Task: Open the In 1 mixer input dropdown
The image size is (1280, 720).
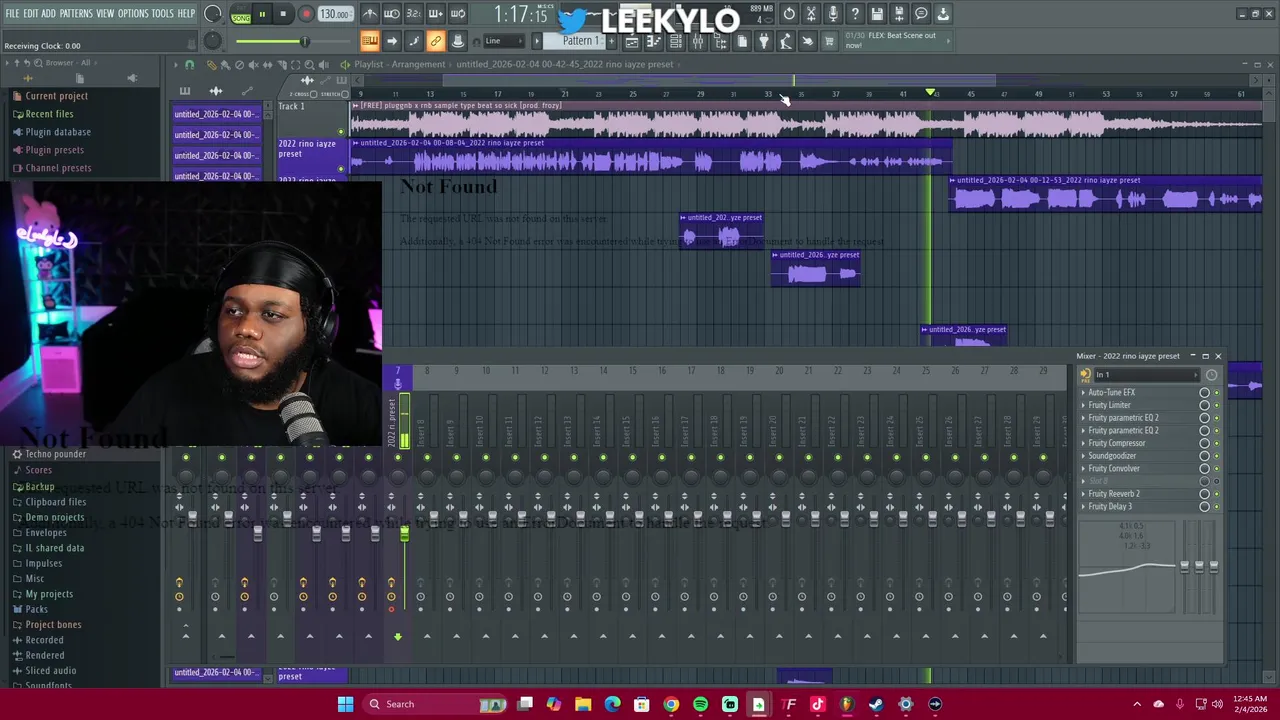Action: point(1147,375)
